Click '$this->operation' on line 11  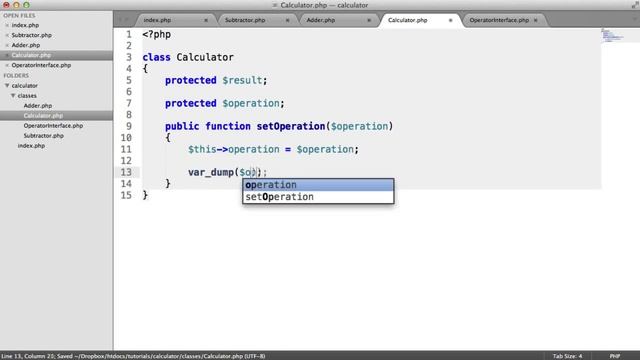(x=233, y=149)
